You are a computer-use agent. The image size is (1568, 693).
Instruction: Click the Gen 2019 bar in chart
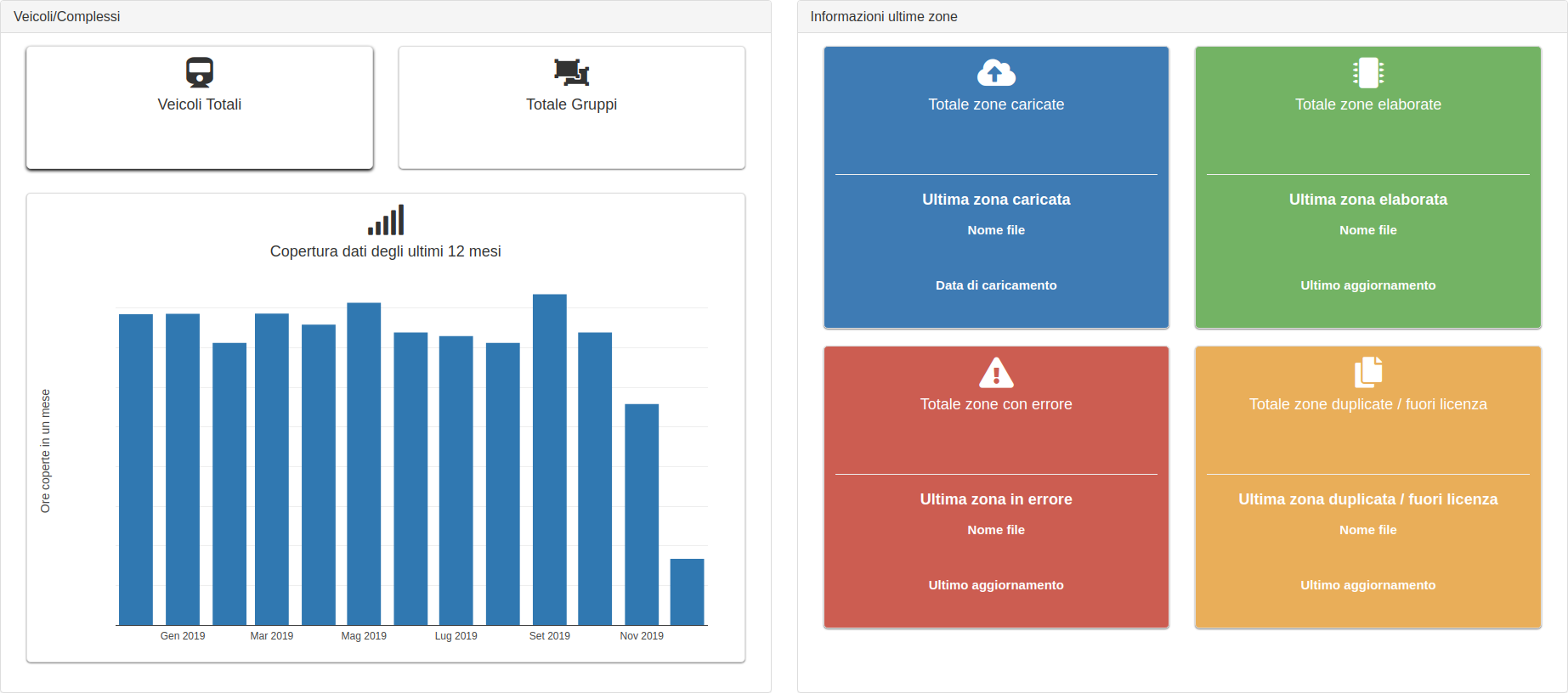click(x=183, y=470)
